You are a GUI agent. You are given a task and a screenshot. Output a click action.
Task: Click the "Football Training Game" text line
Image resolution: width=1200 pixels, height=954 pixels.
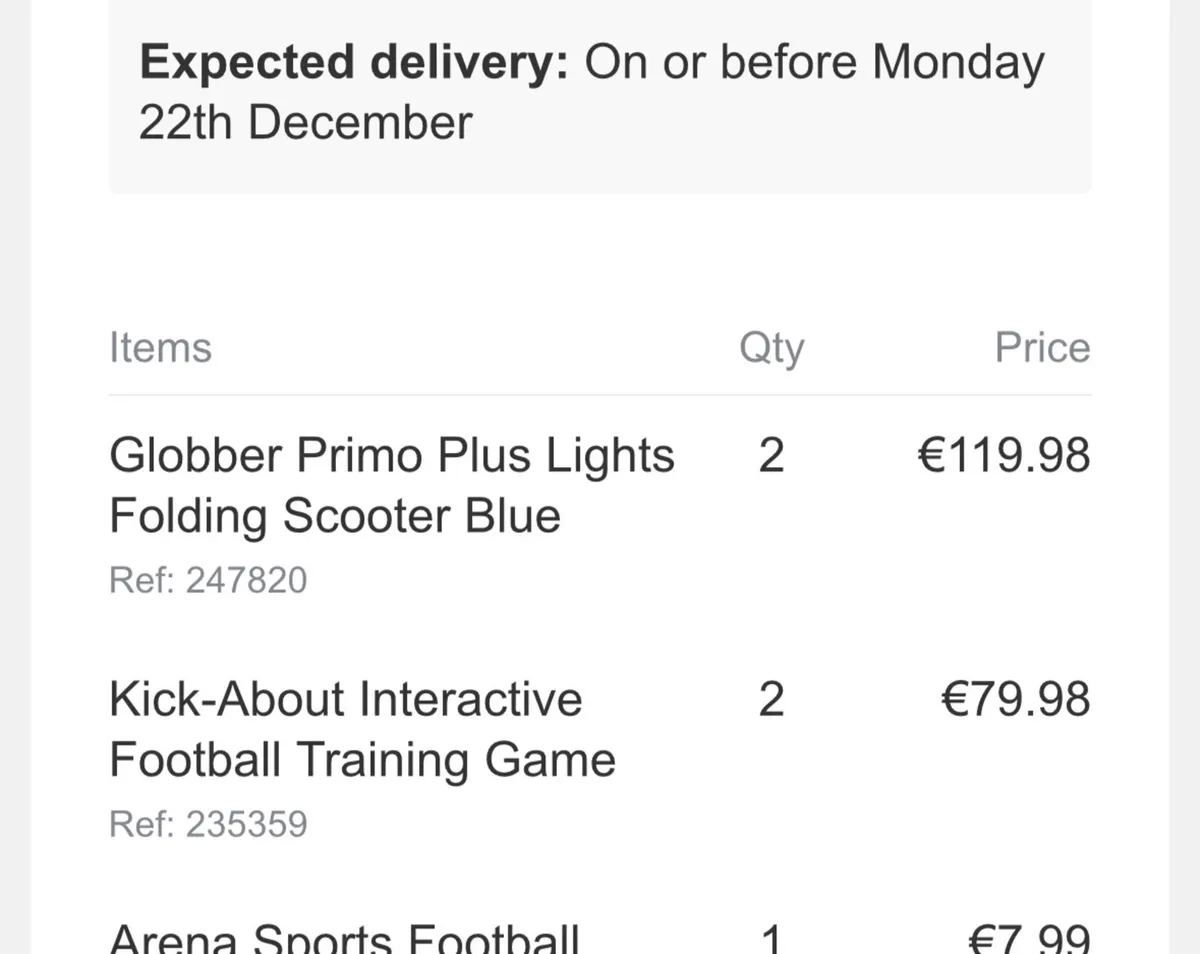click(362, 760)
